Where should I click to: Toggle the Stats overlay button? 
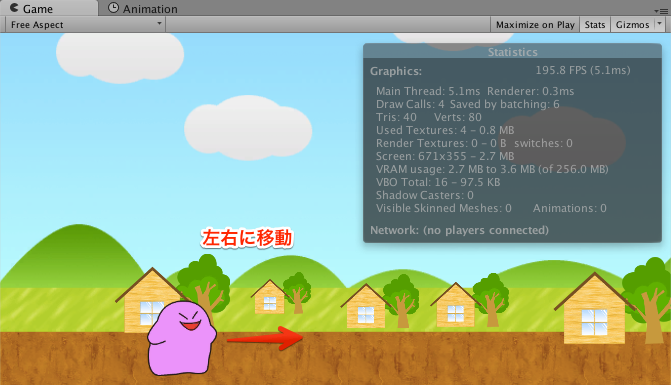pos(595,25)
